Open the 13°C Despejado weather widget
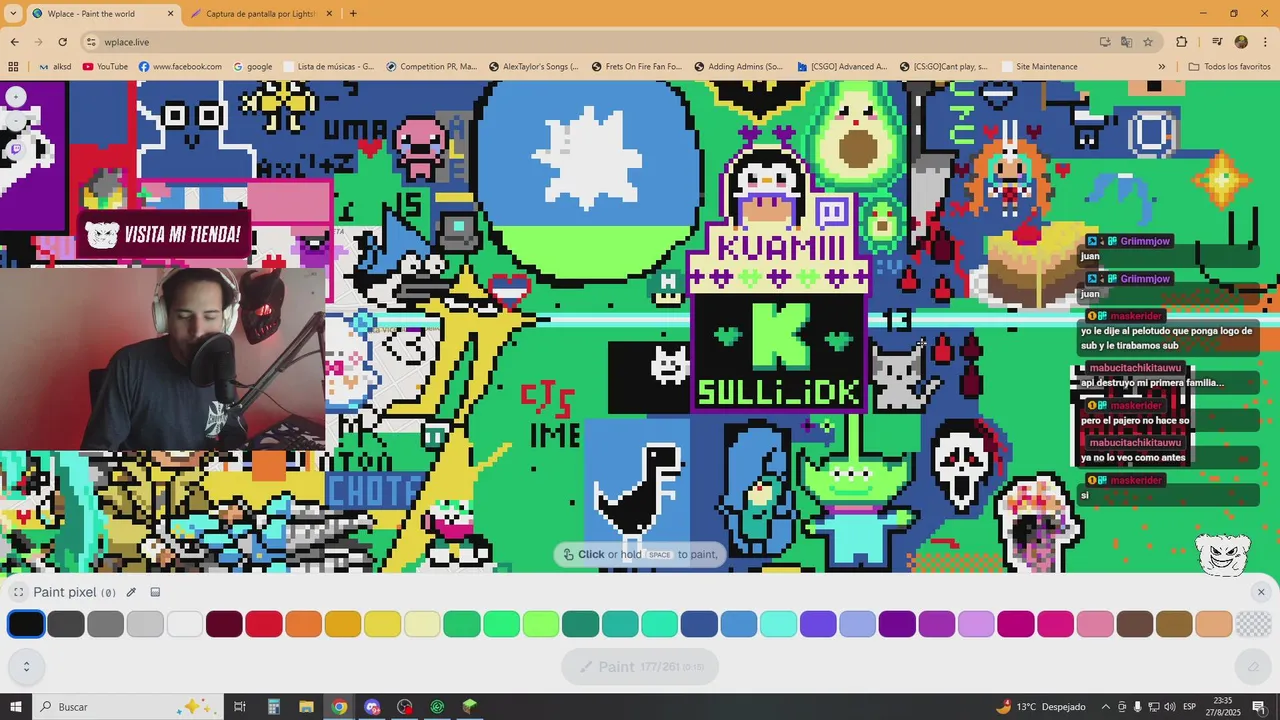This screenshot has width=1280, height=720. coord(1040,707)
